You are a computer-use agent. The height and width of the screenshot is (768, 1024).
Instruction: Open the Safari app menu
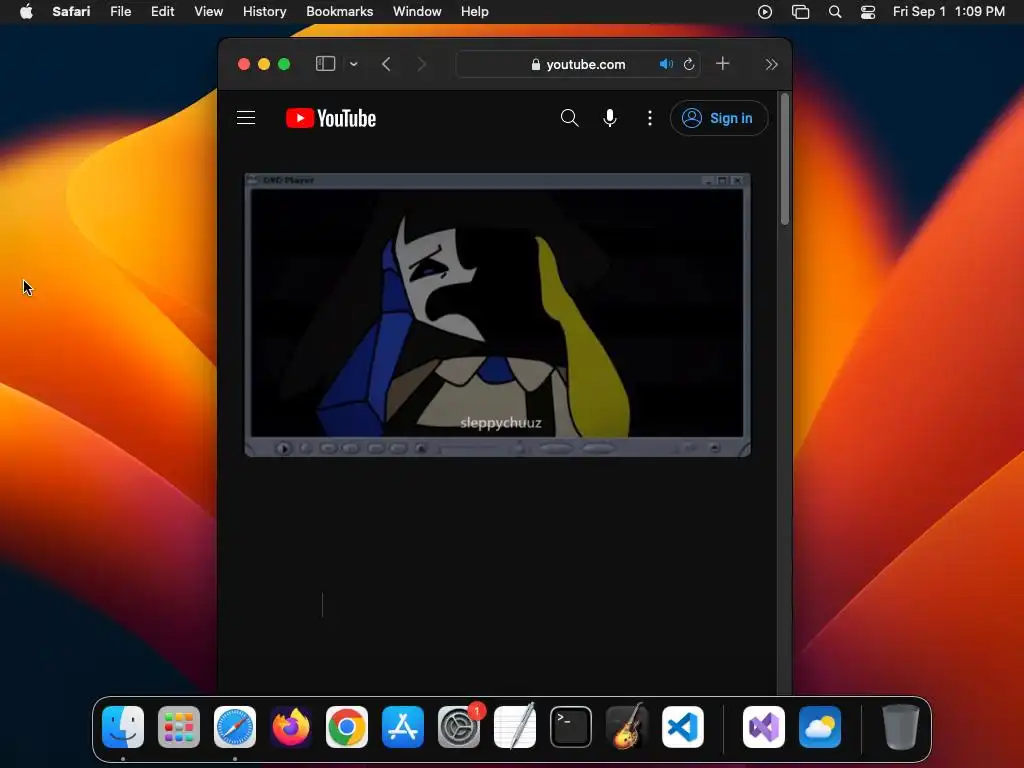[x=71, y=11]
